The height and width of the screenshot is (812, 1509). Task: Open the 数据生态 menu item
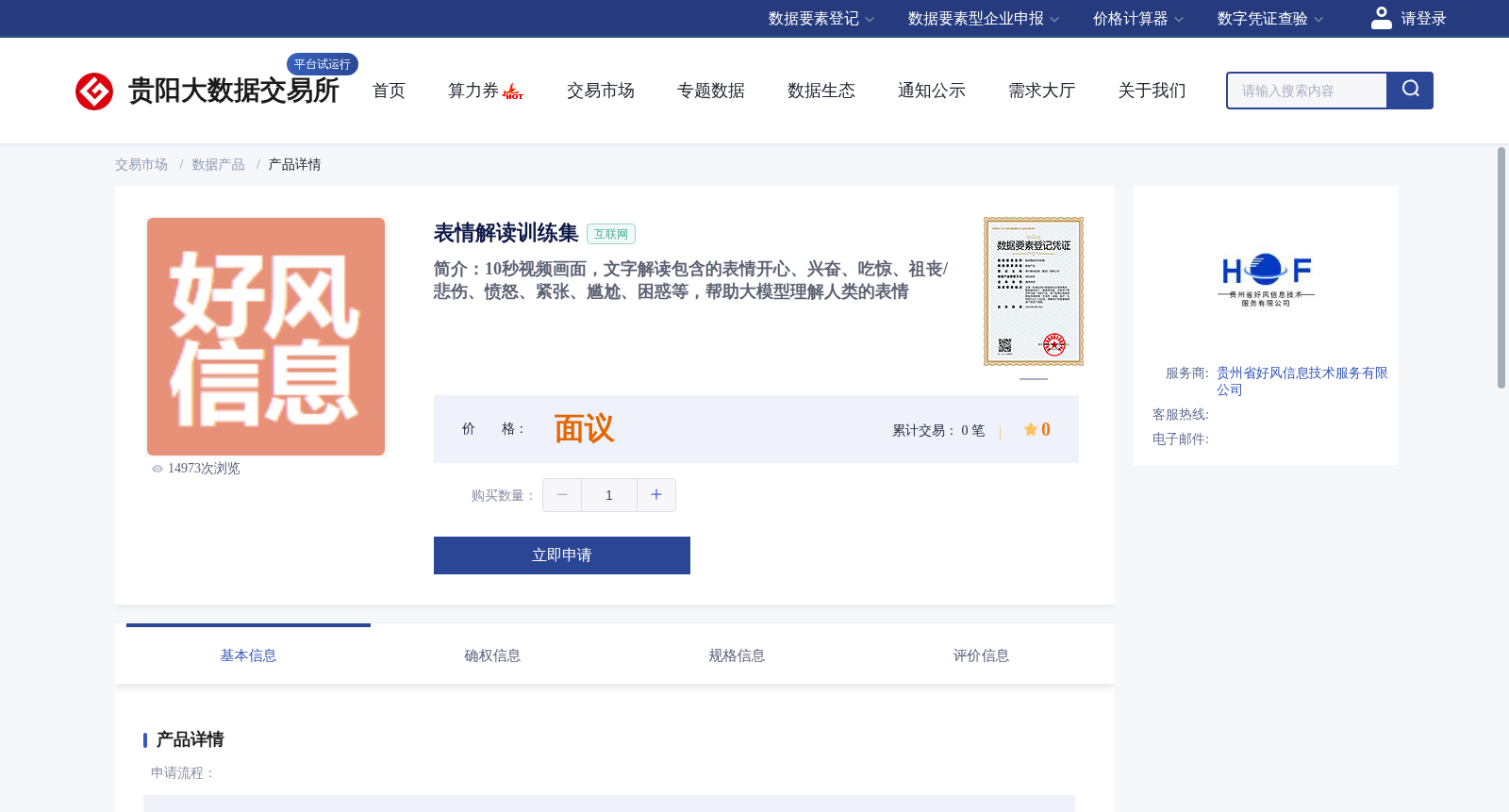pos(821,91)
